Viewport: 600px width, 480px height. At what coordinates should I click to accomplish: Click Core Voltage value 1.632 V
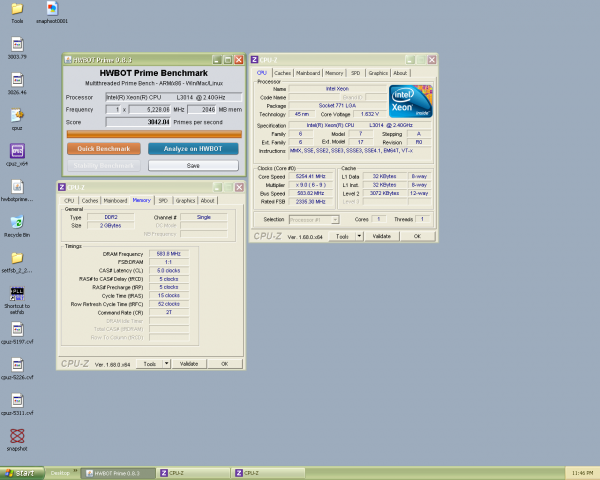[x=370, y=114]
